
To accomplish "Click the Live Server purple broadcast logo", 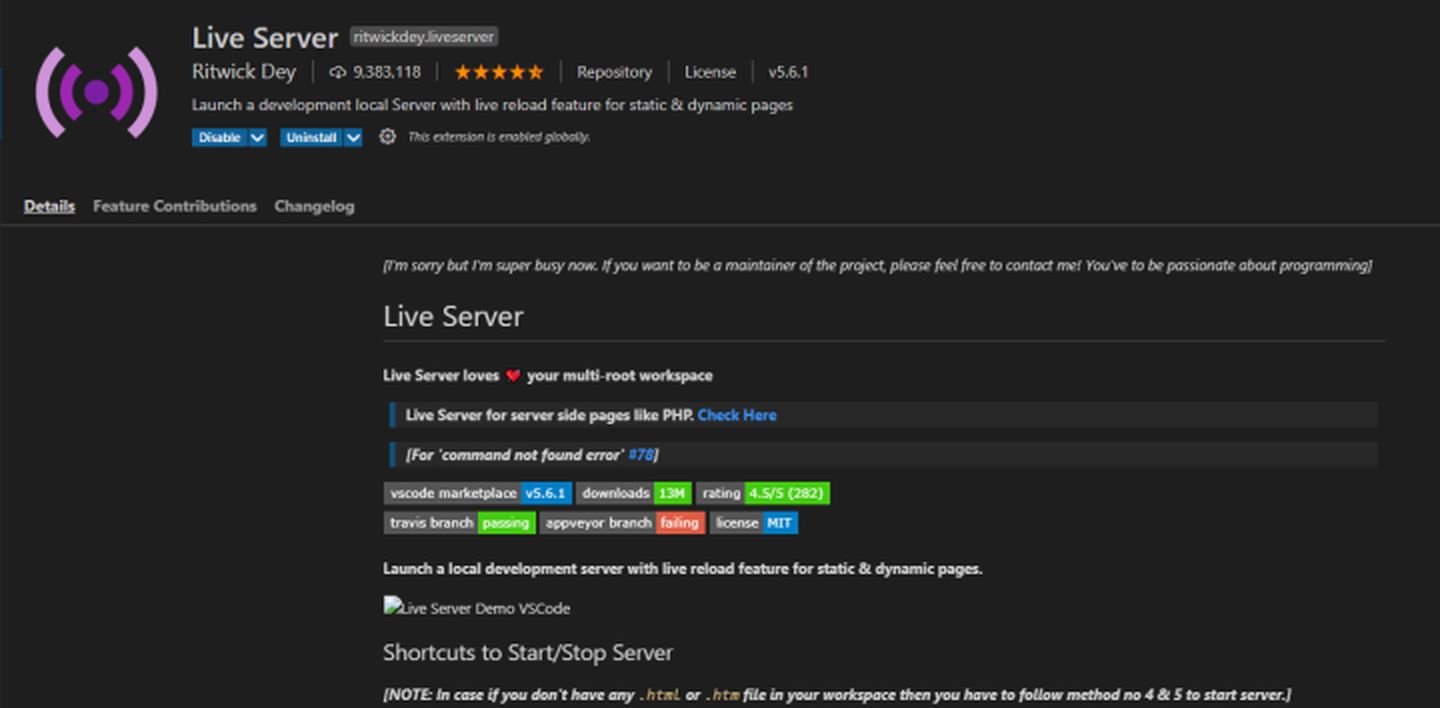I will tap(96, 92).
